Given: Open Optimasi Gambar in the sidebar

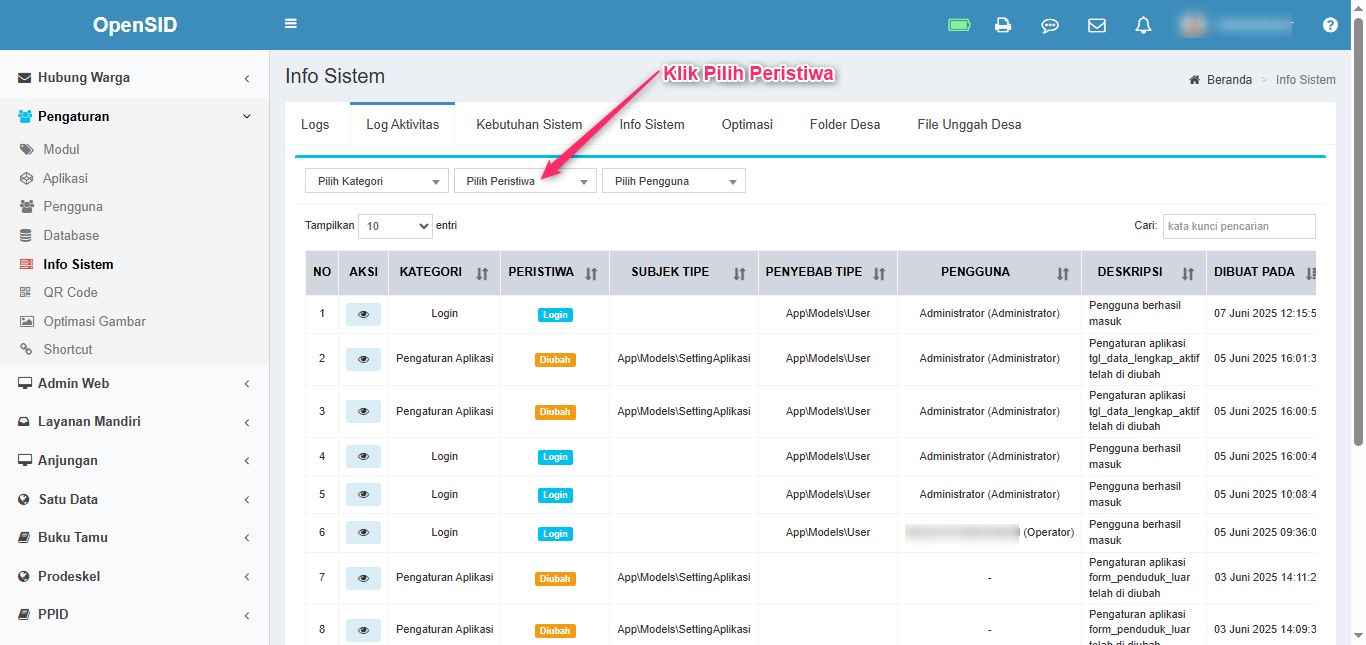Looking at the screenshot, I should tap(94, 321).
